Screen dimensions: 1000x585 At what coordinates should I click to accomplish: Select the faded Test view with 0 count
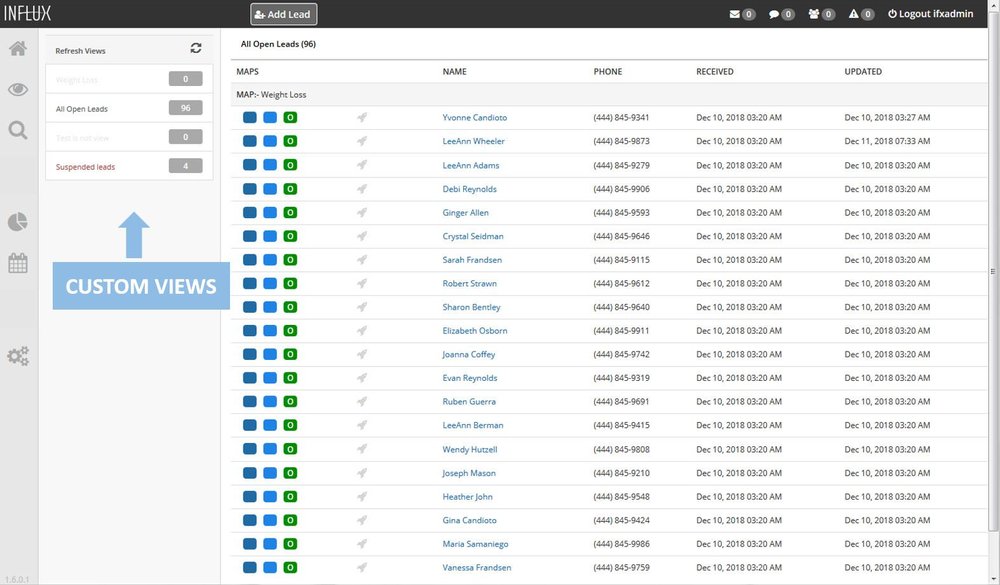129,138
